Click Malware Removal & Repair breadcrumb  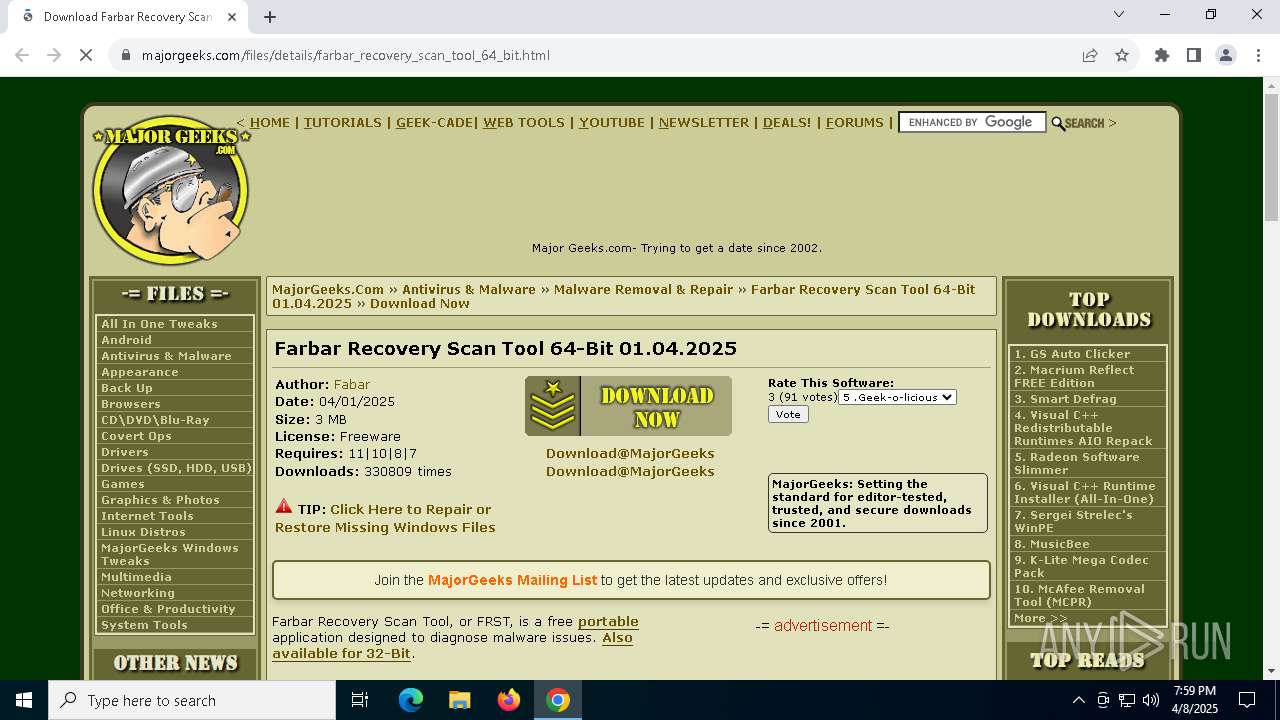coord(643,289)
